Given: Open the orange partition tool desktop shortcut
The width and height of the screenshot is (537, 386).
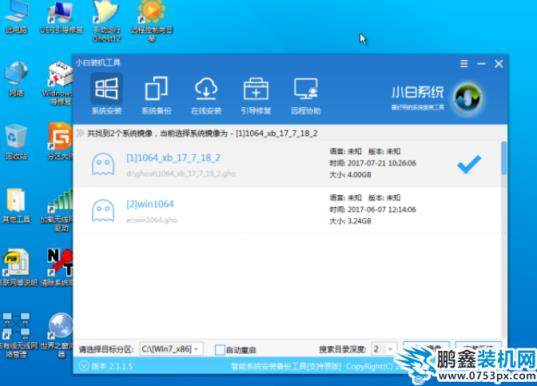Looking at the screenshot, I should click(x=60, y=141).
